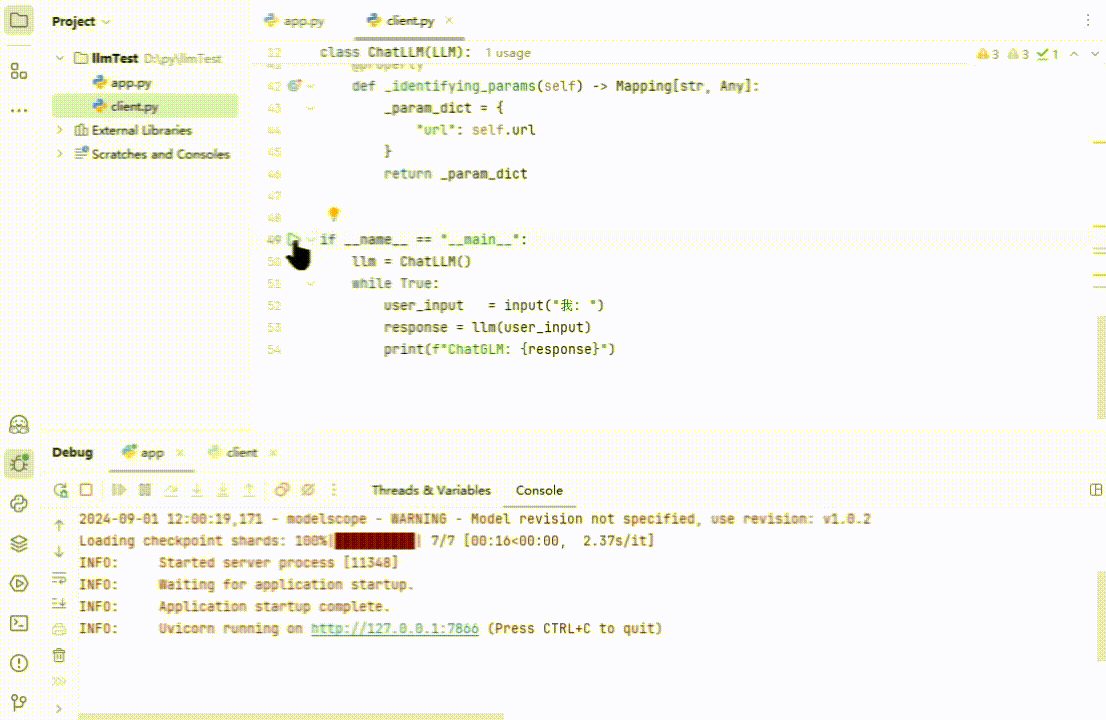This screenshot has width=1106, height=720.
Task: Fold the while True loop
Action: coord(310,283)
